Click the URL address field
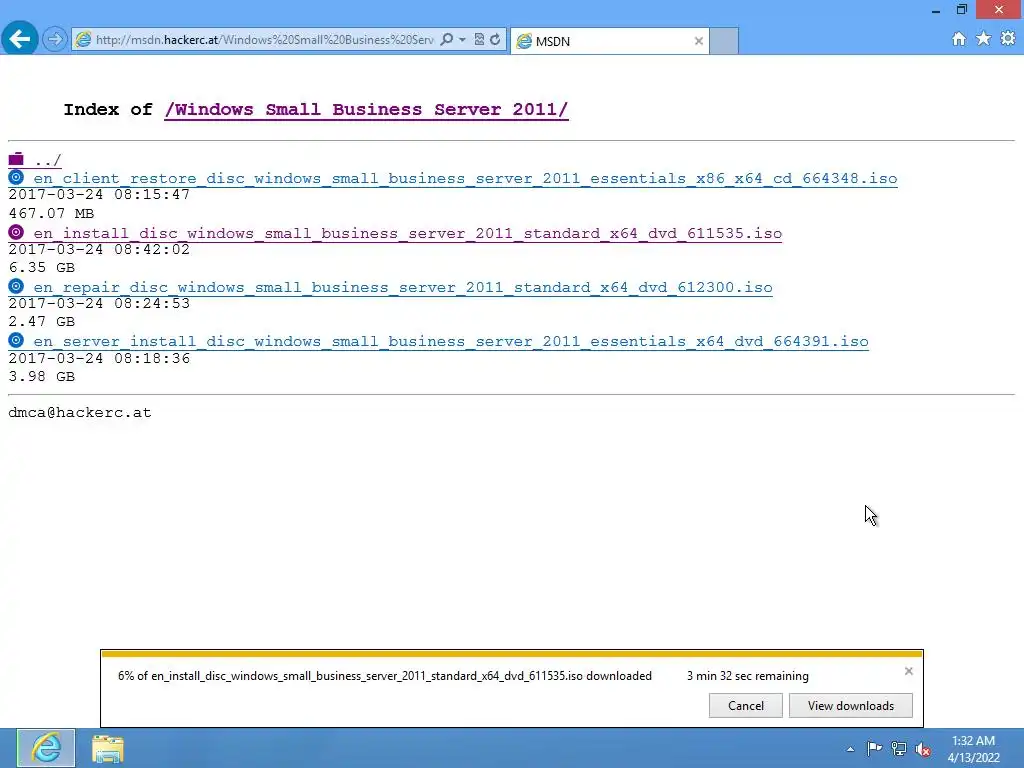This screenshot has width=1024, height=768. click(264, 40)
